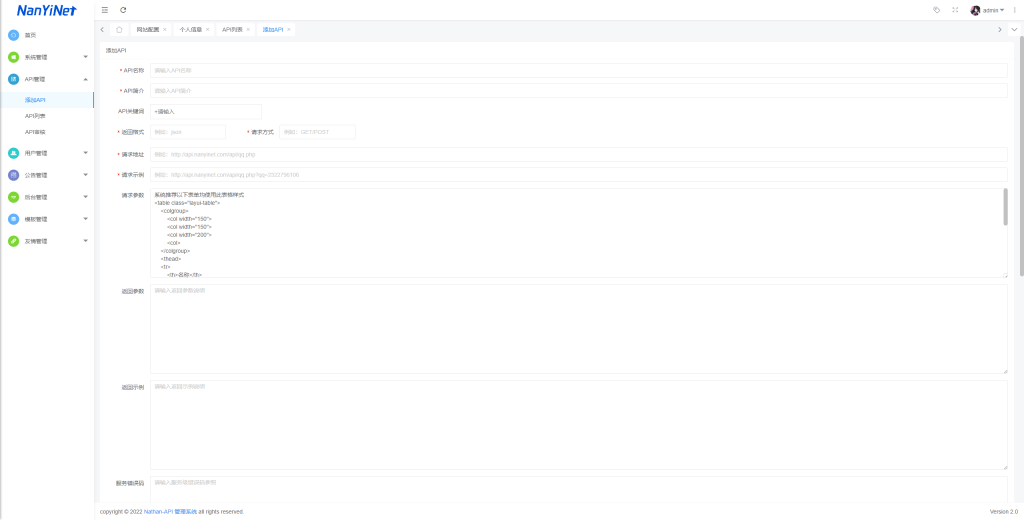Open the tab operations dropdown chevron

1014,30
